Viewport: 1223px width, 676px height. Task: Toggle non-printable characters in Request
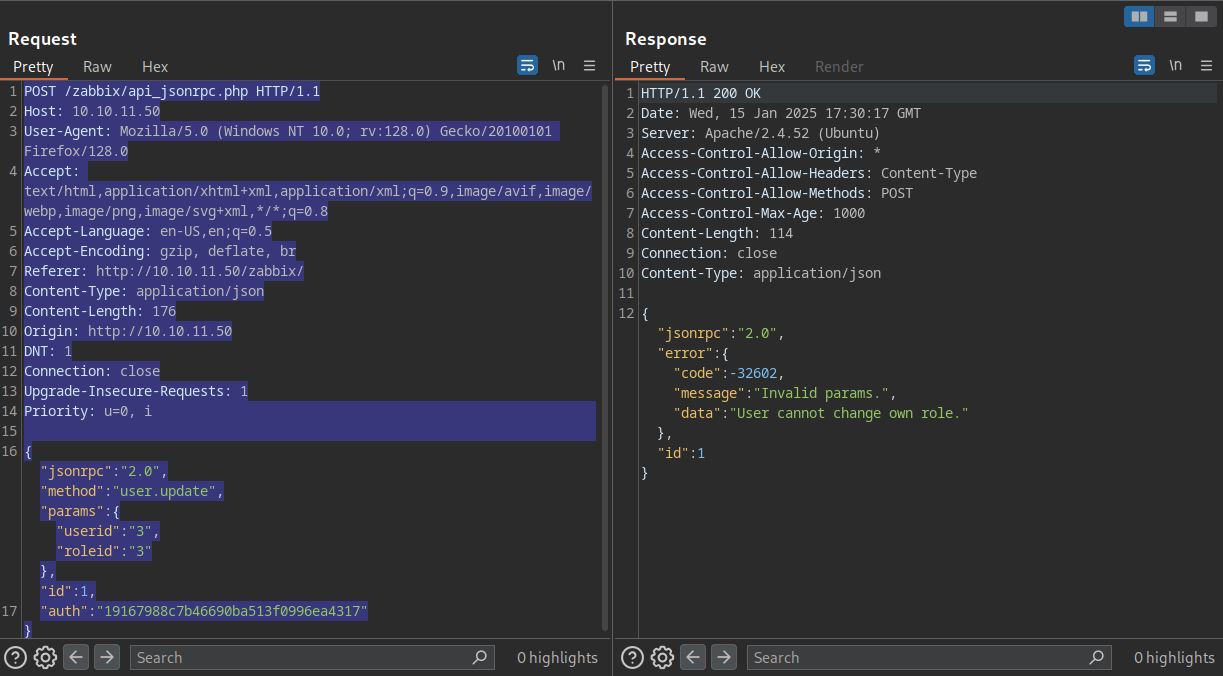pos(558,65)
